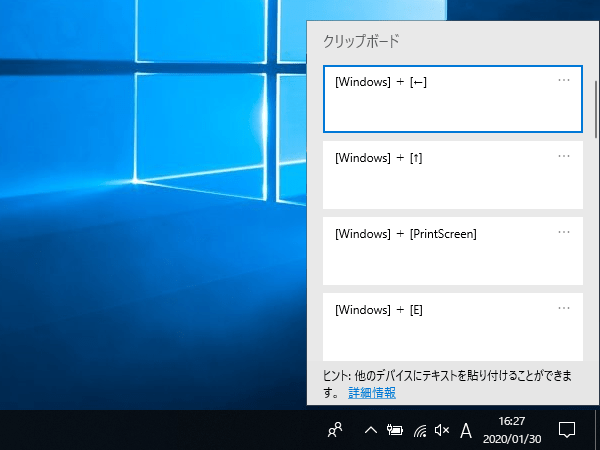This screenshot has width=600, height=450.
Task: Open options menu for [Windows] + [↑] item
Action: [564, 156]
